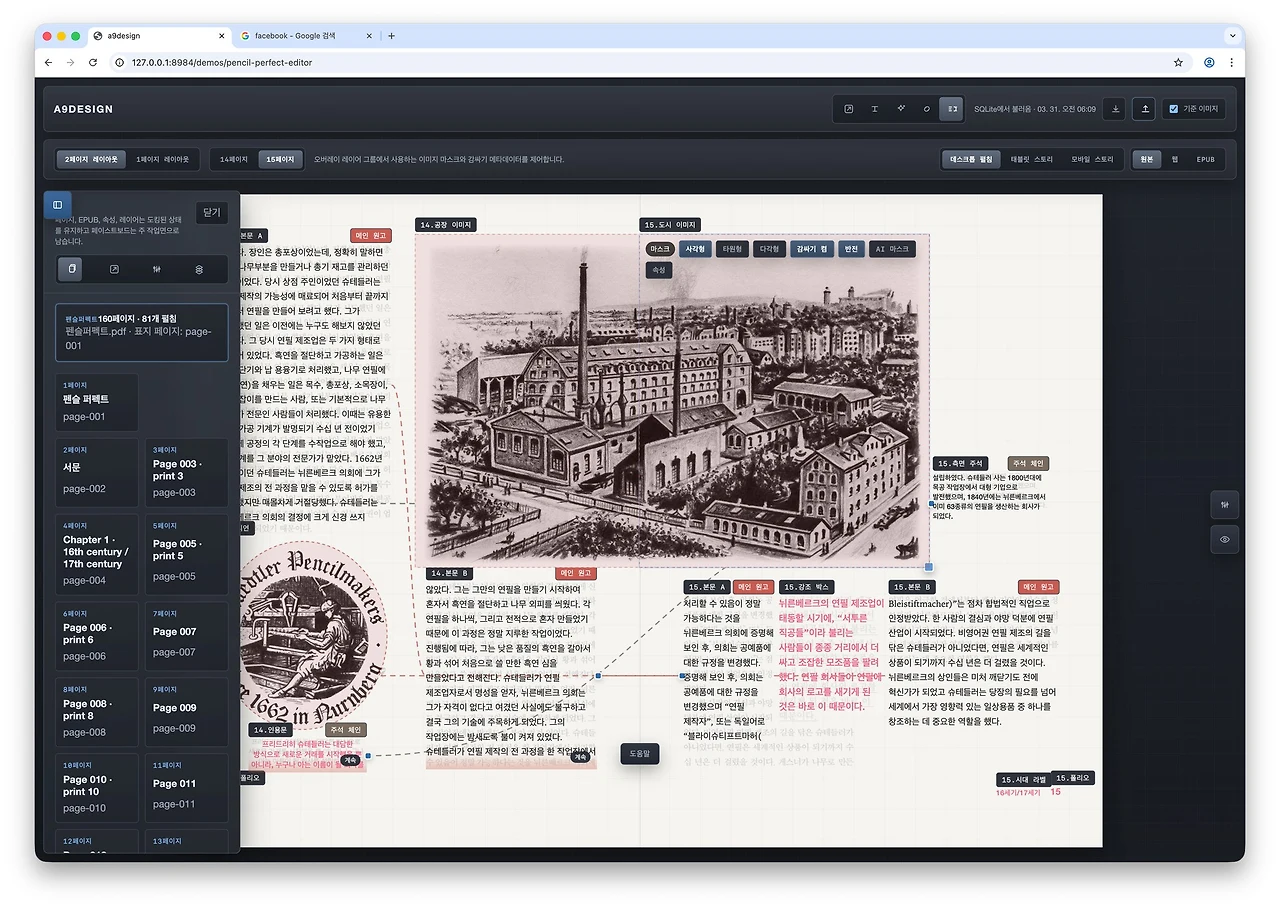Choose 데스크톱 펼침 view mode
Viewport: 1280px width, 908px height.
(x=971, y=159)
